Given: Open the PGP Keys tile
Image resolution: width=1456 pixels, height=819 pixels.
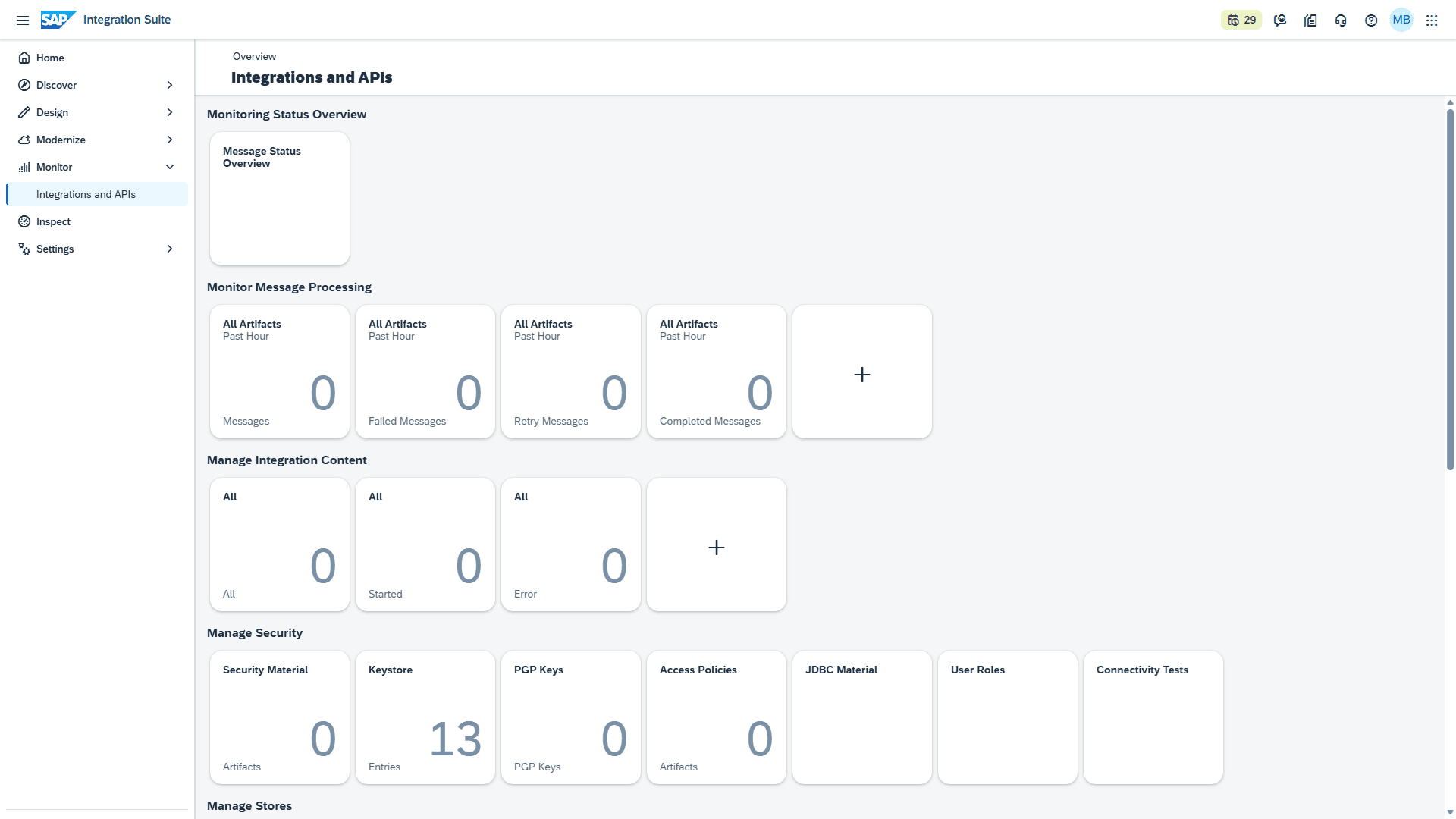Looking at the screenshot, I should [x=571, y=717].
